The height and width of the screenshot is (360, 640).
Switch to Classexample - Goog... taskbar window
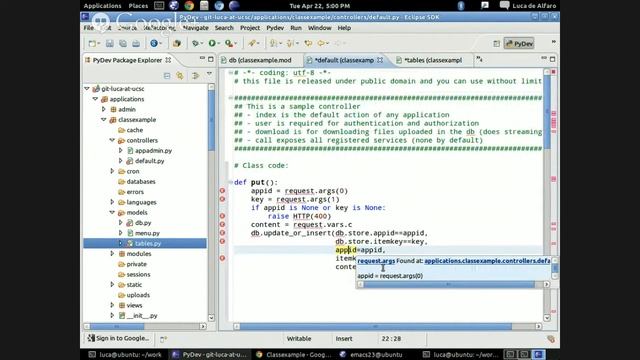point(293,355)
